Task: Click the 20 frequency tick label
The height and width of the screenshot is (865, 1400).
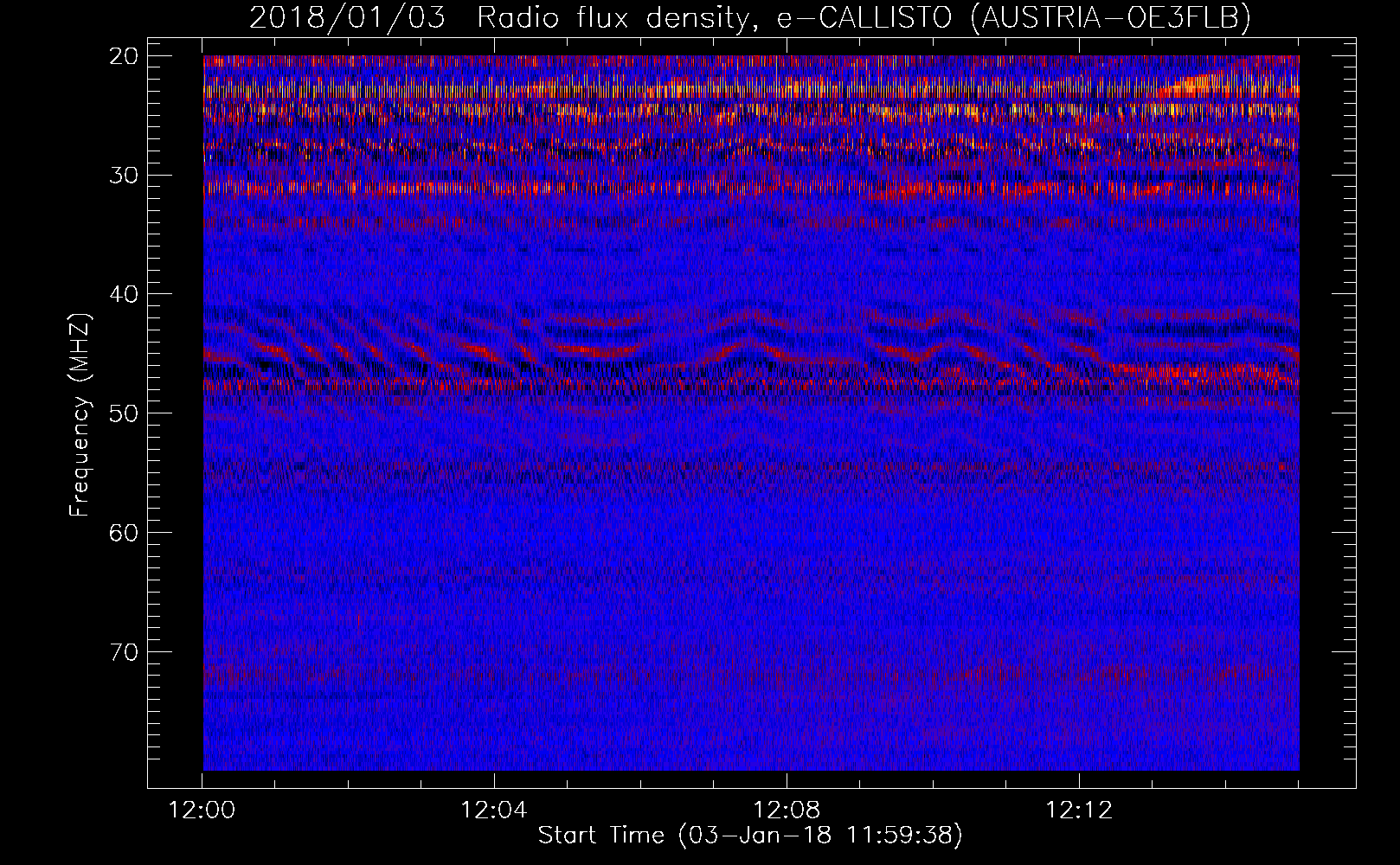Action: (125, 56)
